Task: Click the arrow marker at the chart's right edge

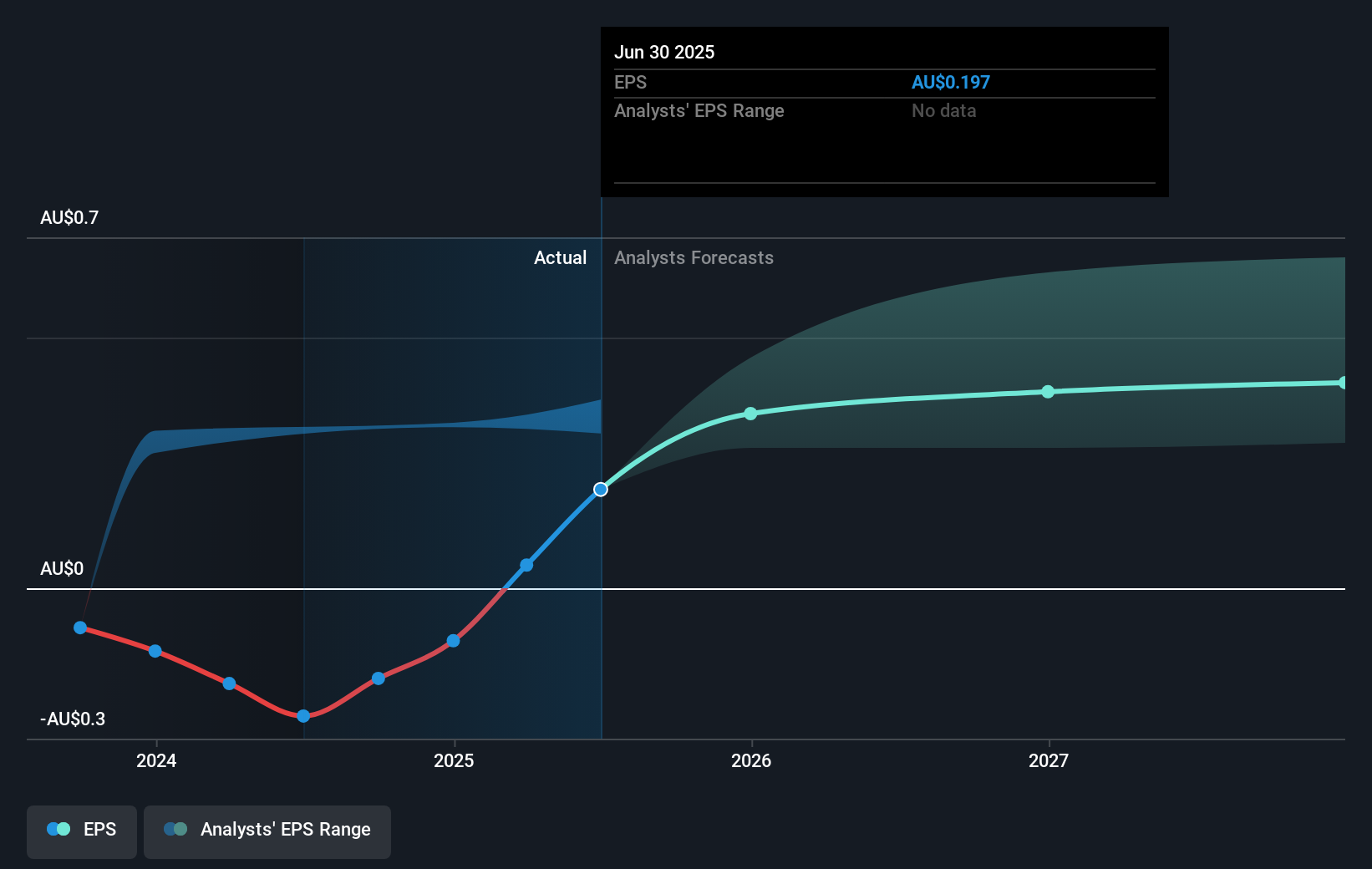Action: (1343, 383)
